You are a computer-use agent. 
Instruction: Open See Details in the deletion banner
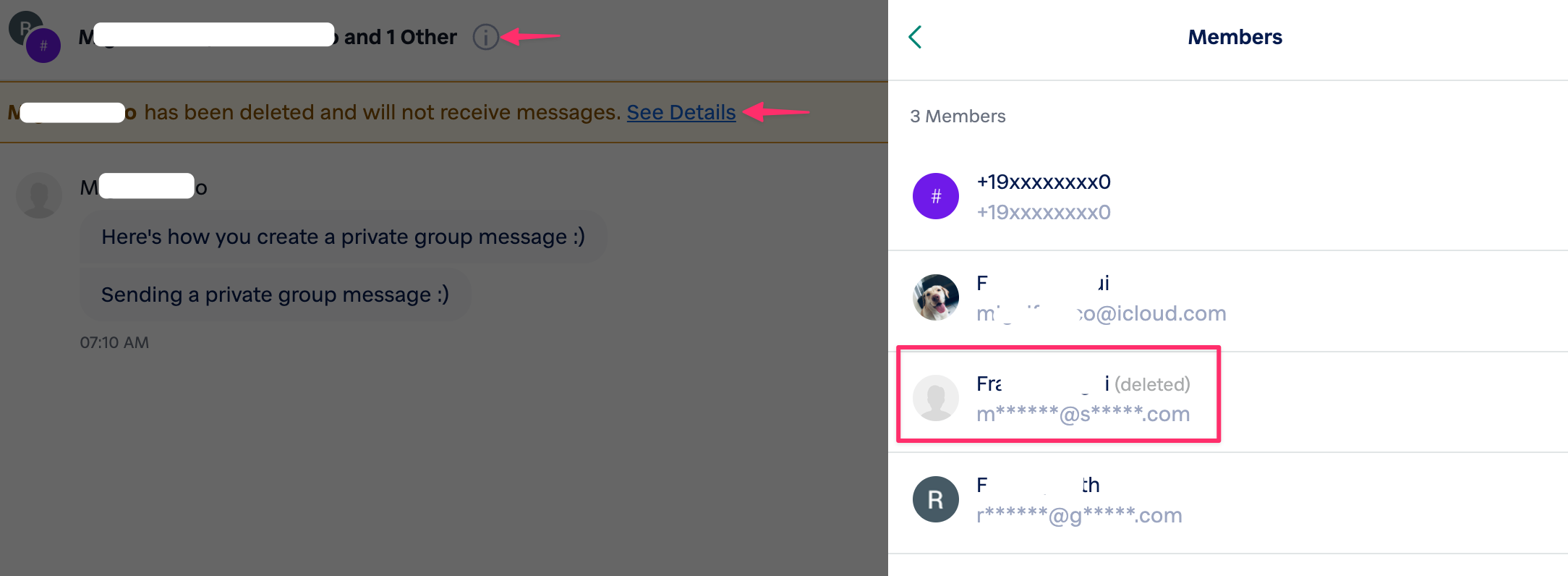point(681,112)
